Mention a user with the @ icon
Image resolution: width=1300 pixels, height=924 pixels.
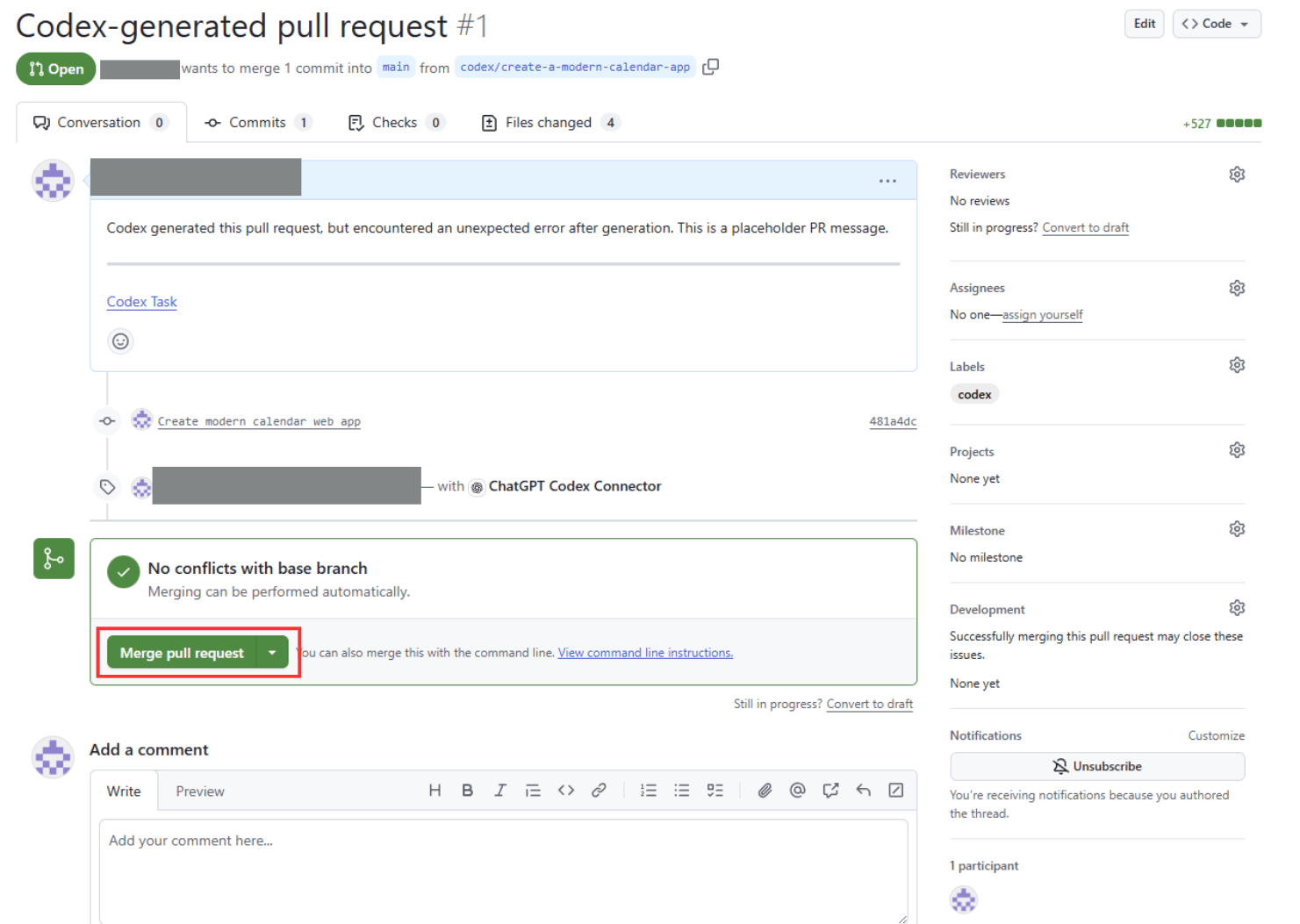pos(797,791)
